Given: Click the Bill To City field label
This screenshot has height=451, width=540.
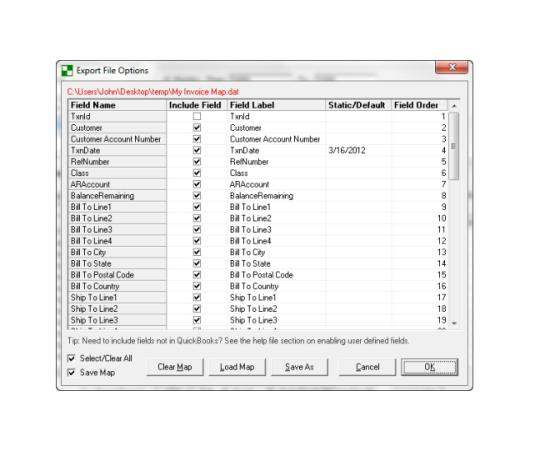Looking at the screenshot, I should click(276, 252).
